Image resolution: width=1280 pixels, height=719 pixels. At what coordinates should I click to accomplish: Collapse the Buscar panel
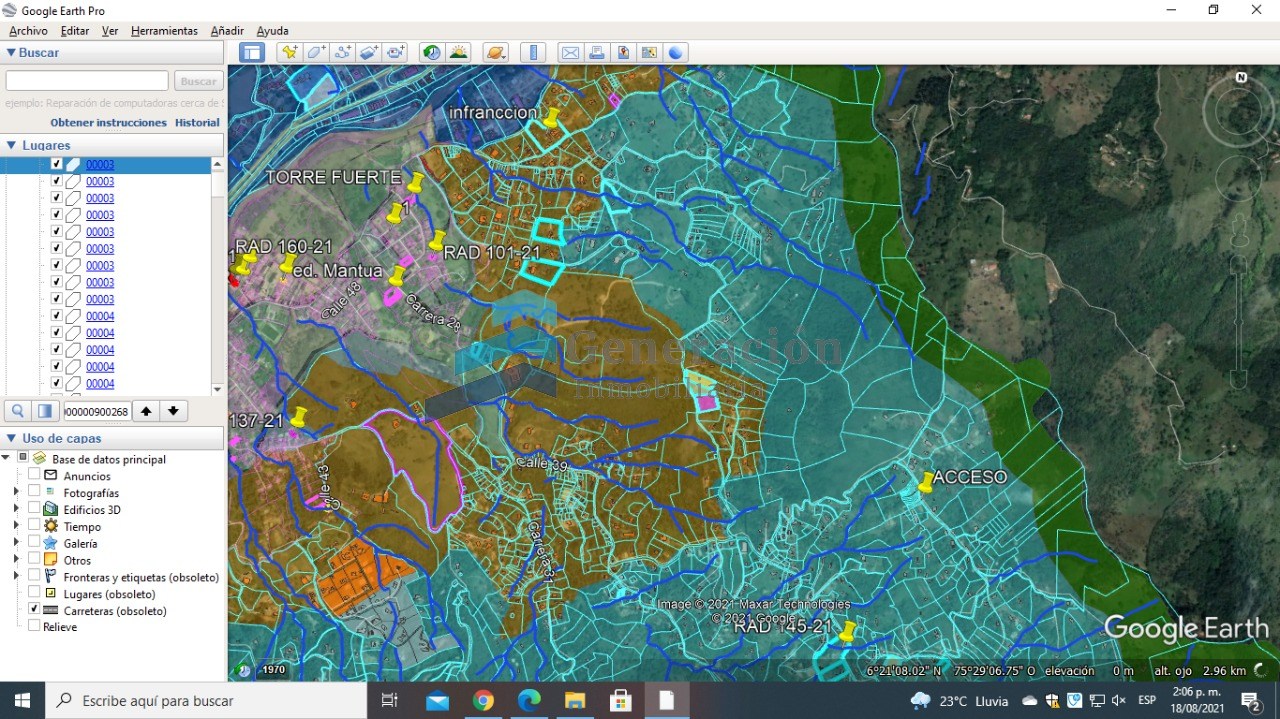click(x=11, y=53)
